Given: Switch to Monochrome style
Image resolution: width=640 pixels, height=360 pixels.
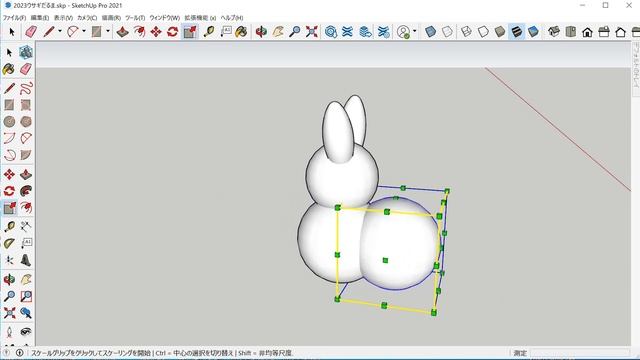Looking at the screenshot, I should (x=533, y=32).
